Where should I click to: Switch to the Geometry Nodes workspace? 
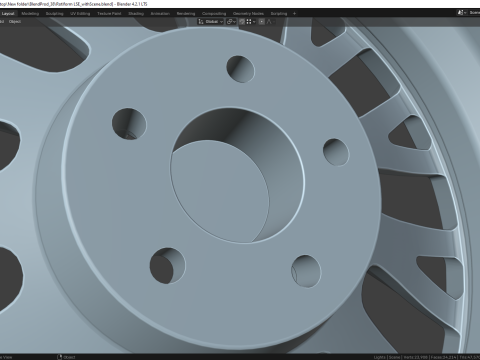pos(248,13)
